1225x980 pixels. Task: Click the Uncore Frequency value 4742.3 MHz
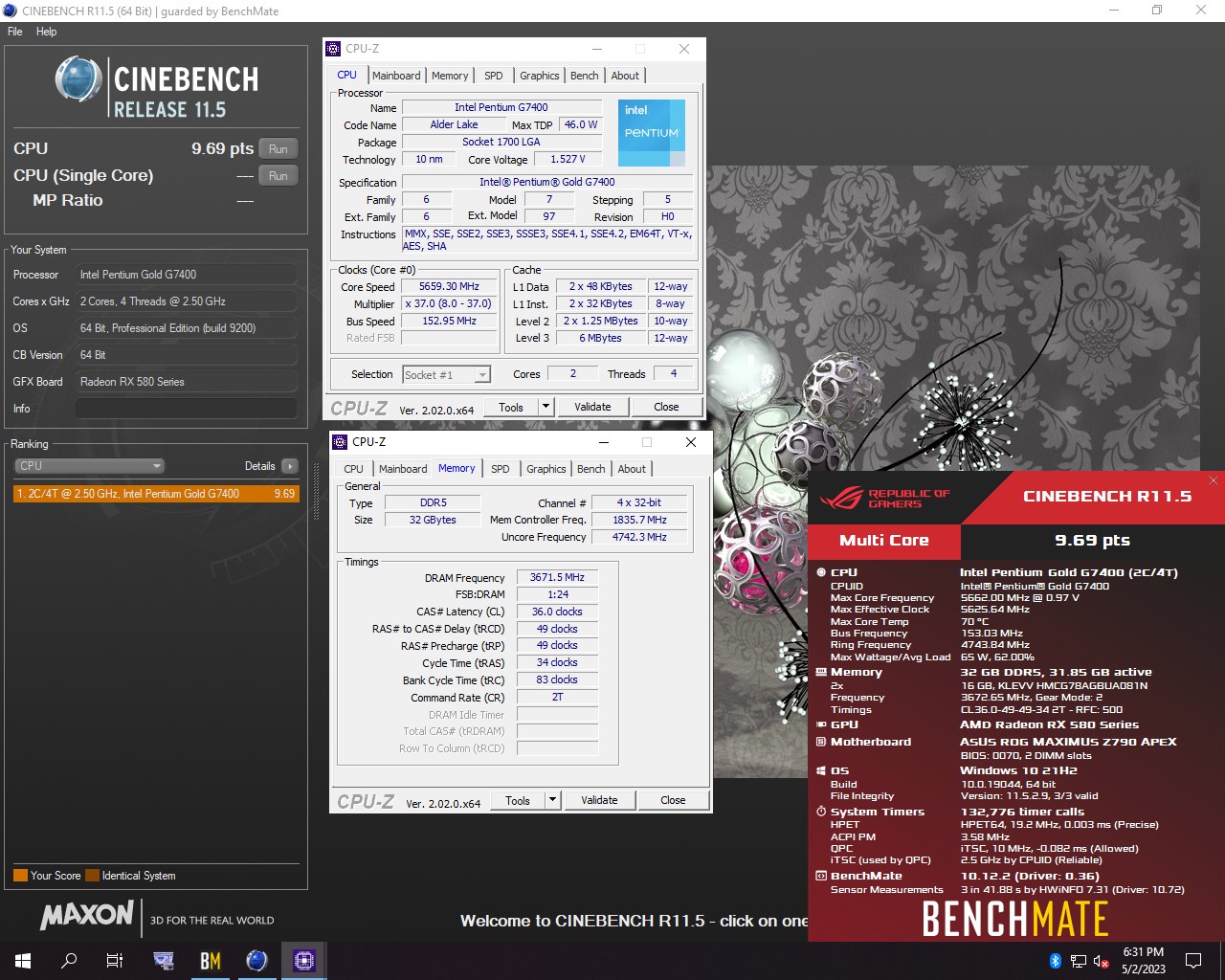tap(639, 537)
